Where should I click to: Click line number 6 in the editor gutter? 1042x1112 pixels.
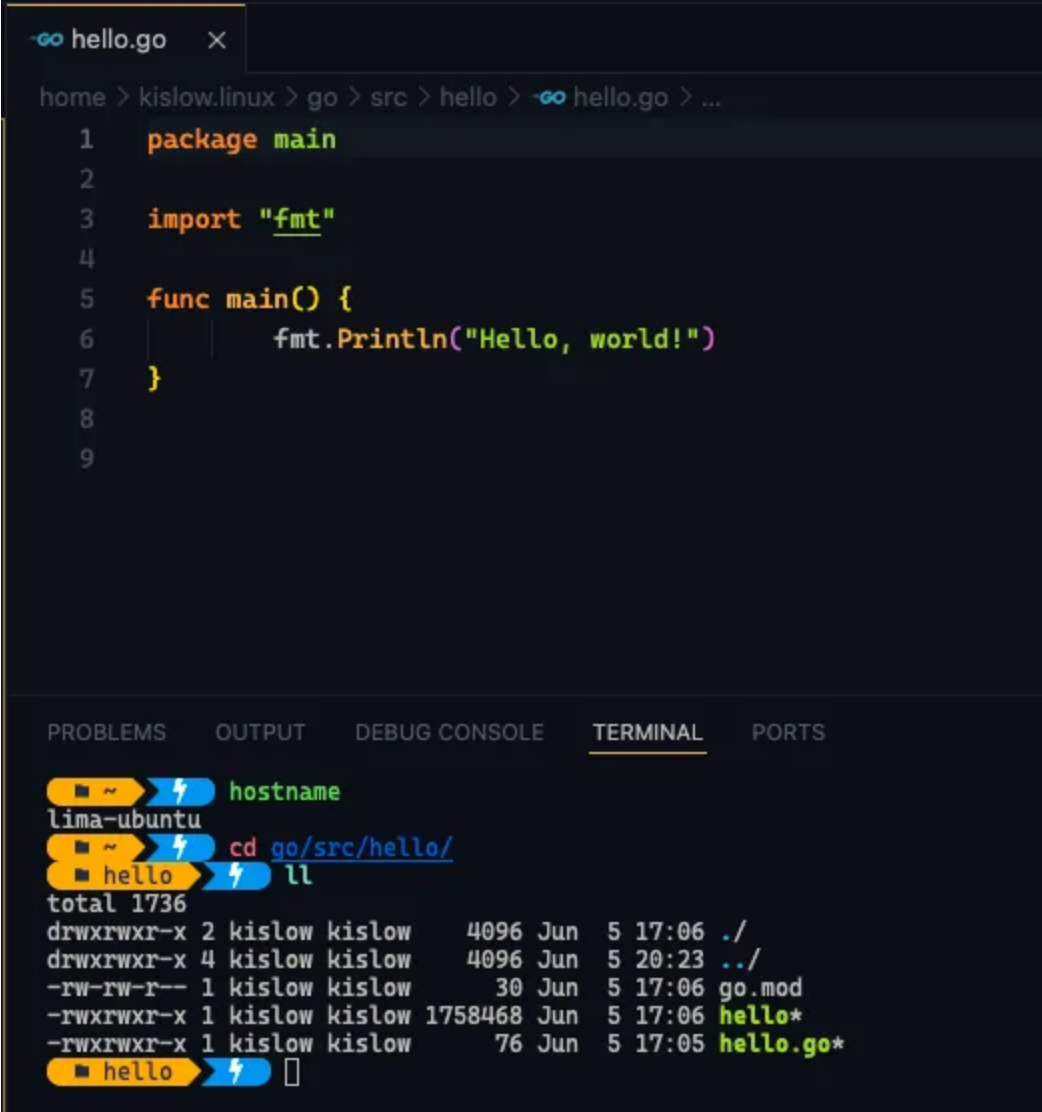point(87,339)
